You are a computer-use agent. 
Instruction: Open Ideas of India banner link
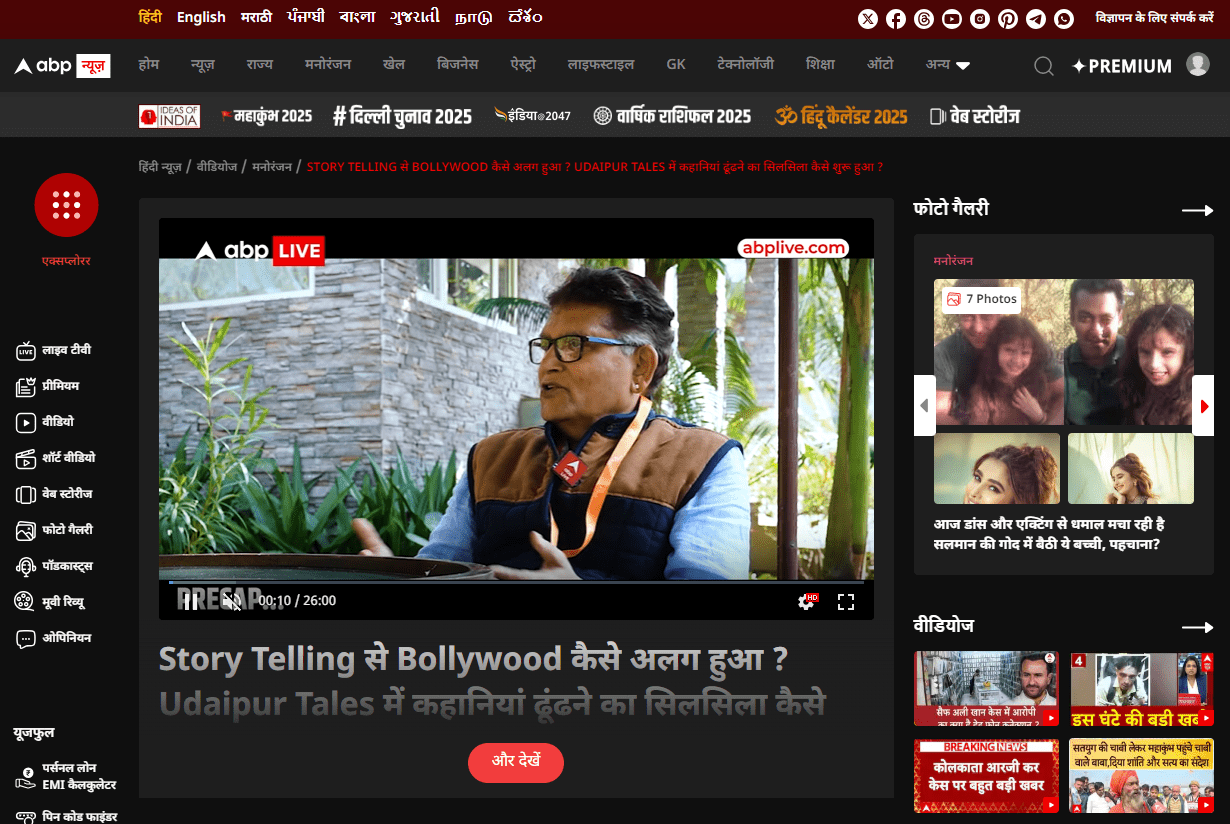click(x=169, y=116)
